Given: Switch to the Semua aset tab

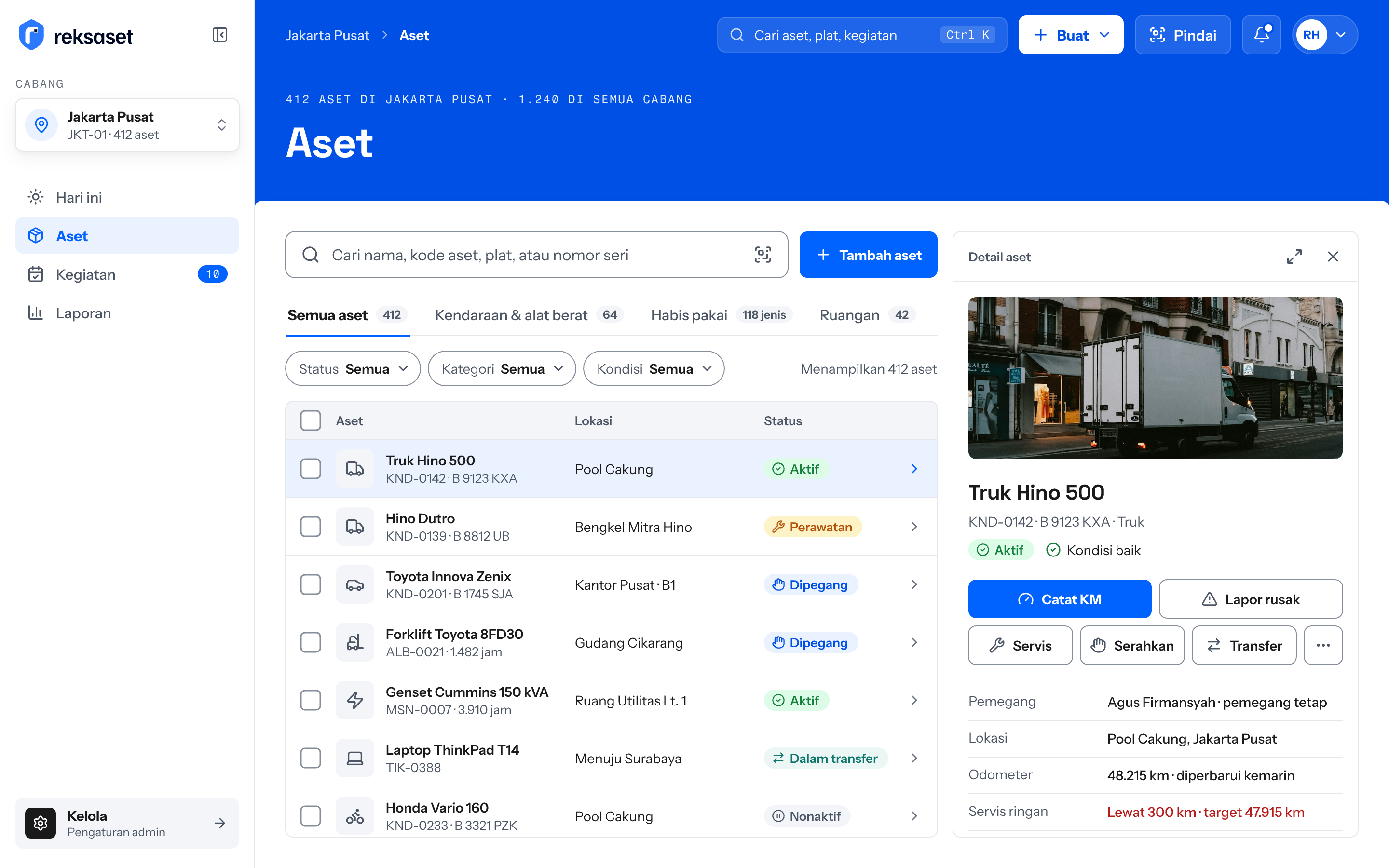Looking at the screenshot, I should 347,315.
